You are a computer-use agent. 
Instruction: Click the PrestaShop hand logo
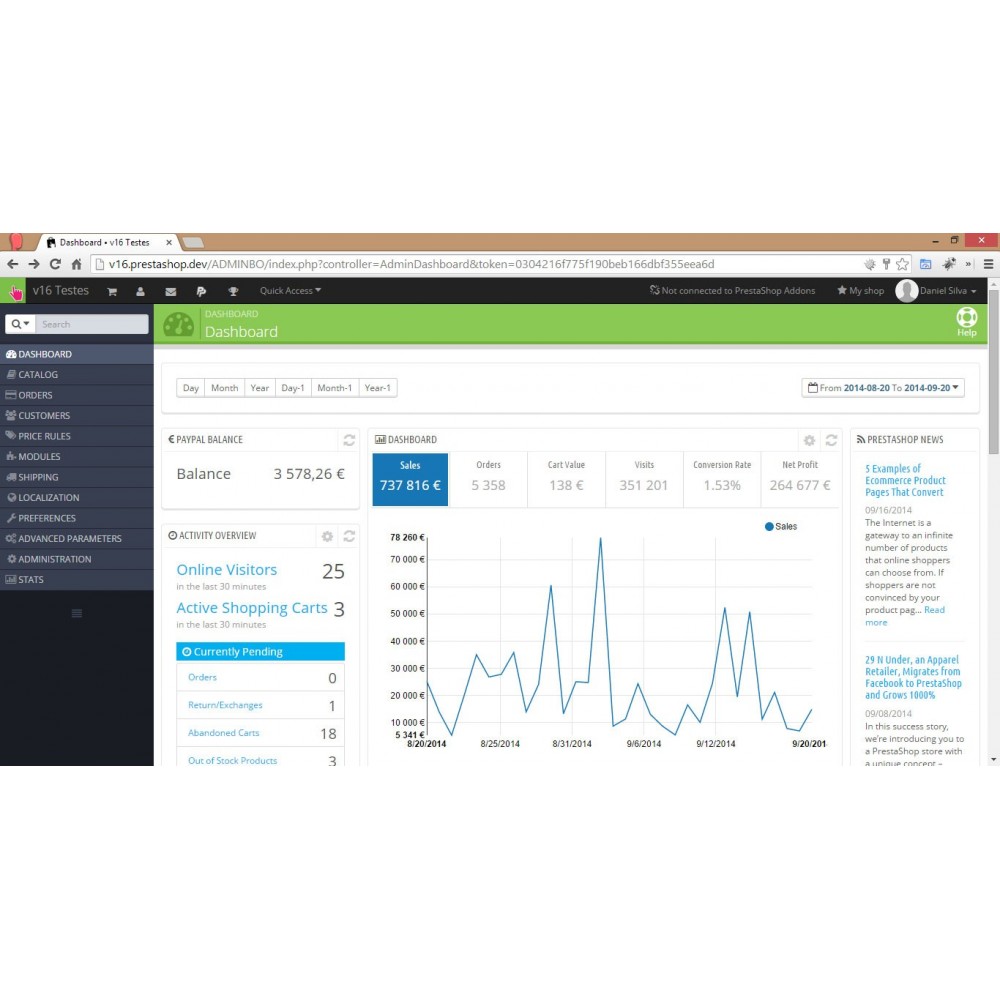click(x=14, y=291)
